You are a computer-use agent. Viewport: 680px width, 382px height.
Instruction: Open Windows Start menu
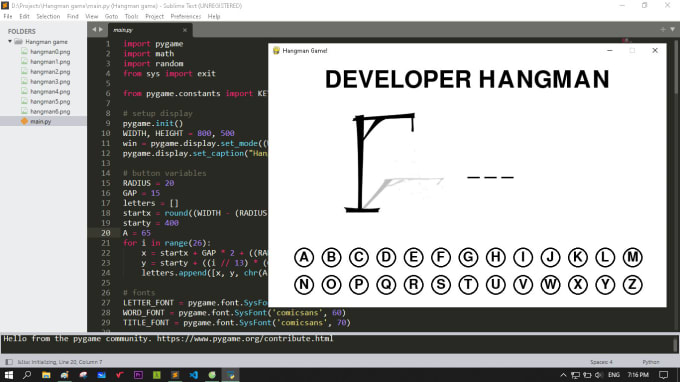point(9,375)
